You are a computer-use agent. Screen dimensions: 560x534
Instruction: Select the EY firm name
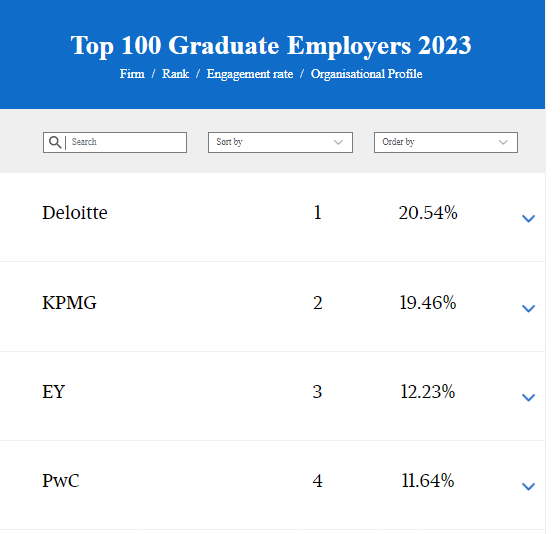pyautogui.click(x=54, y=391)
